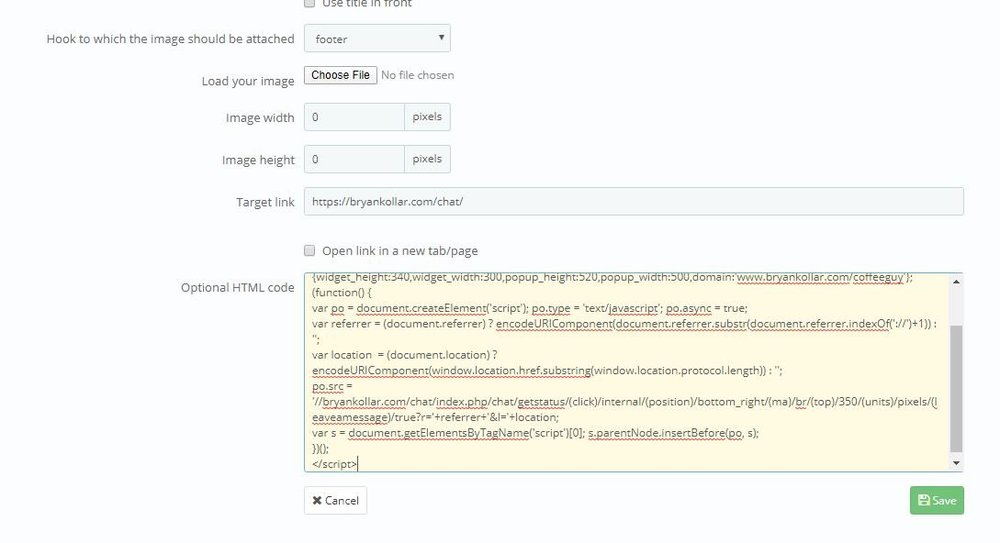This screenshot has width=1000, height=543.
Task: Click the 'Hook to which the image should be attached' label
Action: [x=170, y=39]
